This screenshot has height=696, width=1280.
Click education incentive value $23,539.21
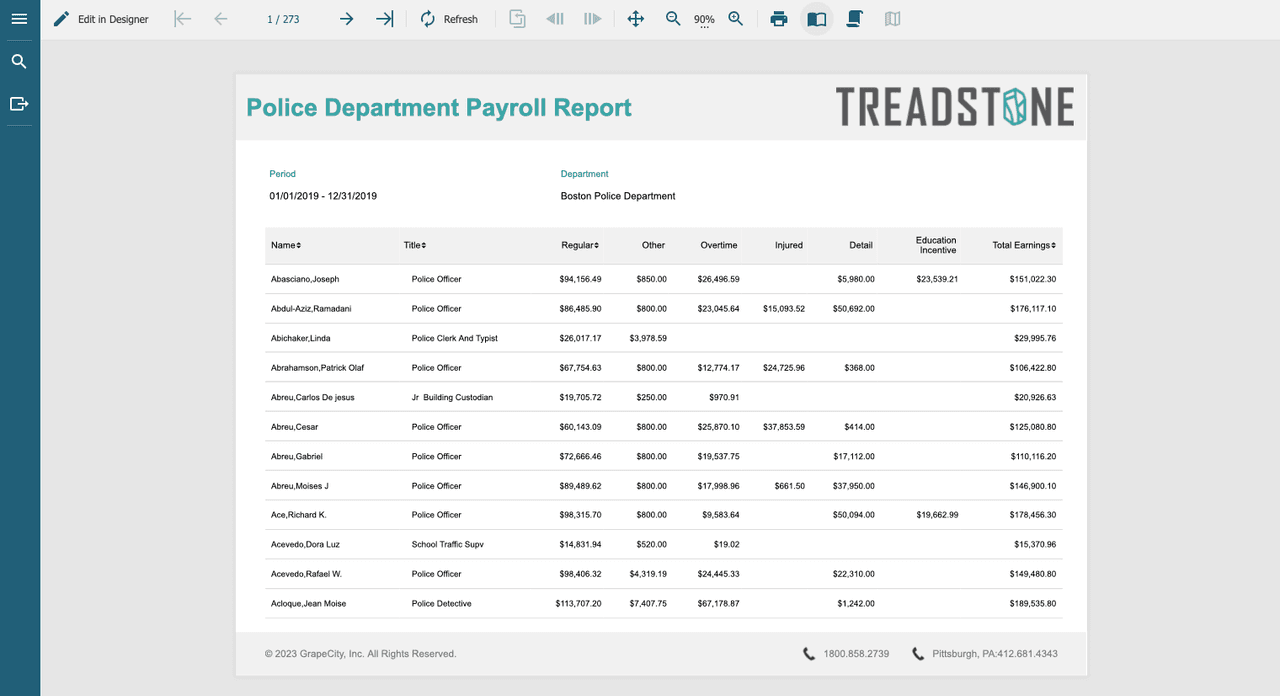937,279
